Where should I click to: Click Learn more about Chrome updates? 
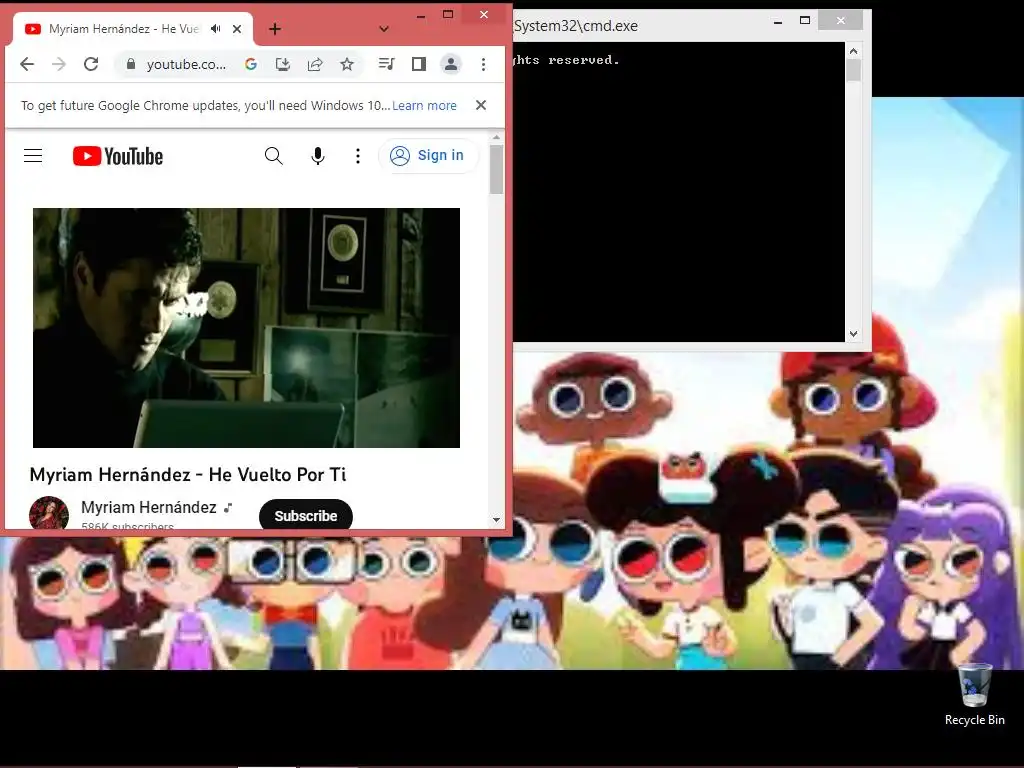(x=424, y=105)
